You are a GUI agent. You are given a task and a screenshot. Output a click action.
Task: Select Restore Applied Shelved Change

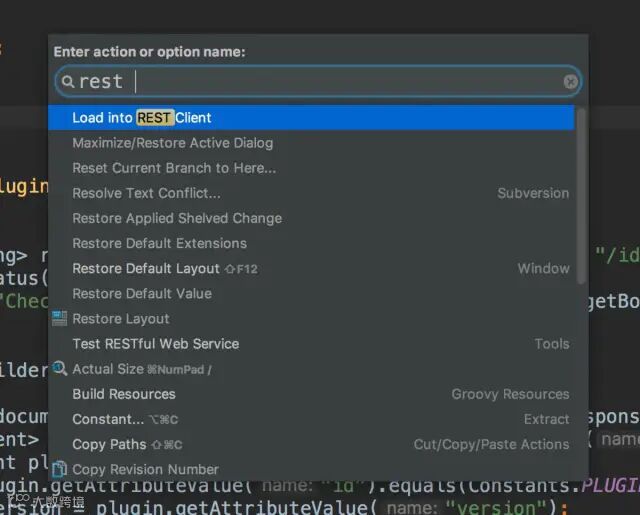pos(311,218)
